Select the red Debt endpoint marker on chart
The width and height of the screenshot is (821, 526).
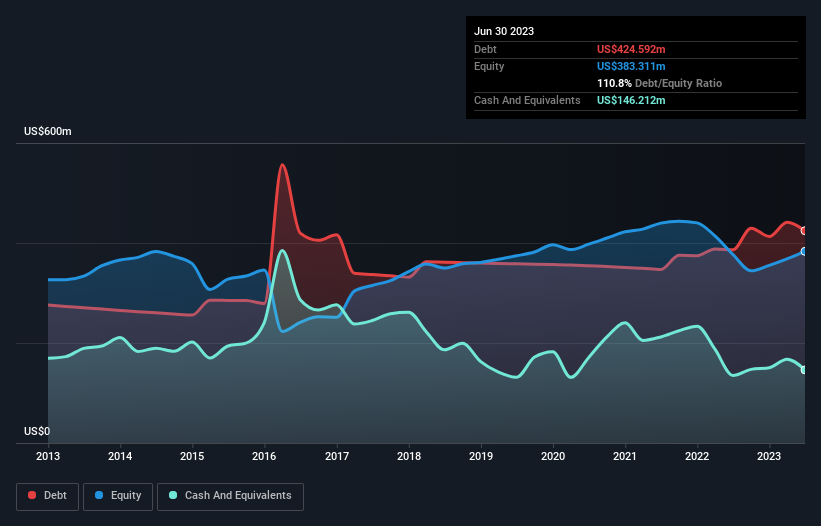pos(805,231)
